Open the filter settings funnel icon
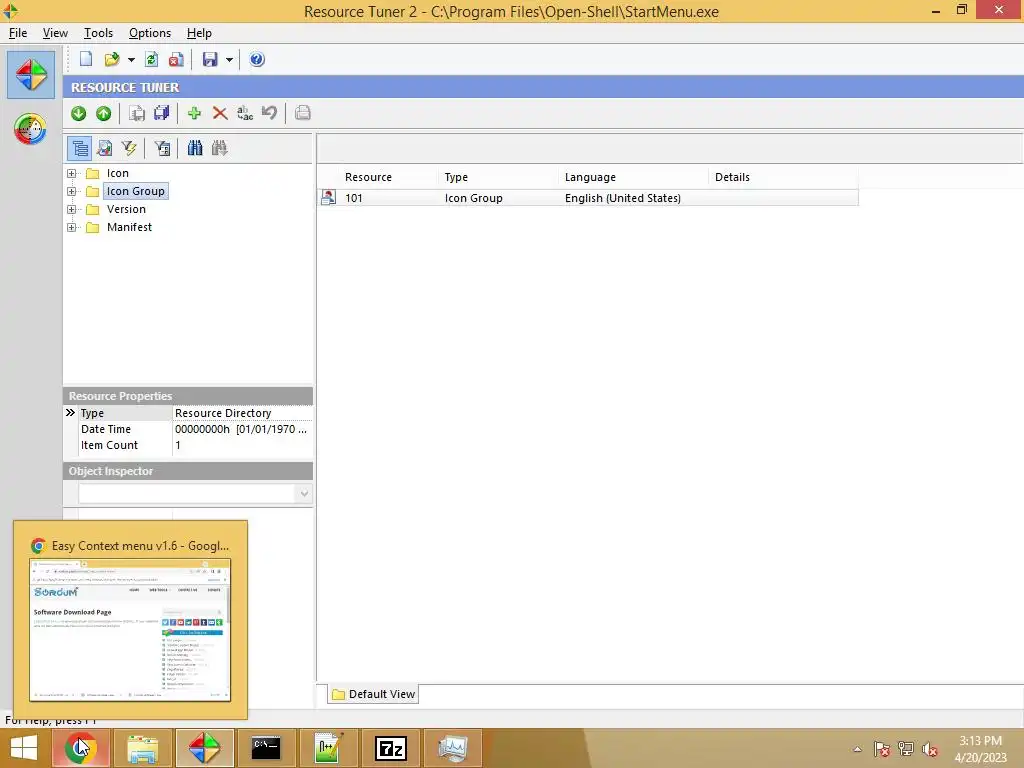The image size is (1024, 768). tap(162, 148)
